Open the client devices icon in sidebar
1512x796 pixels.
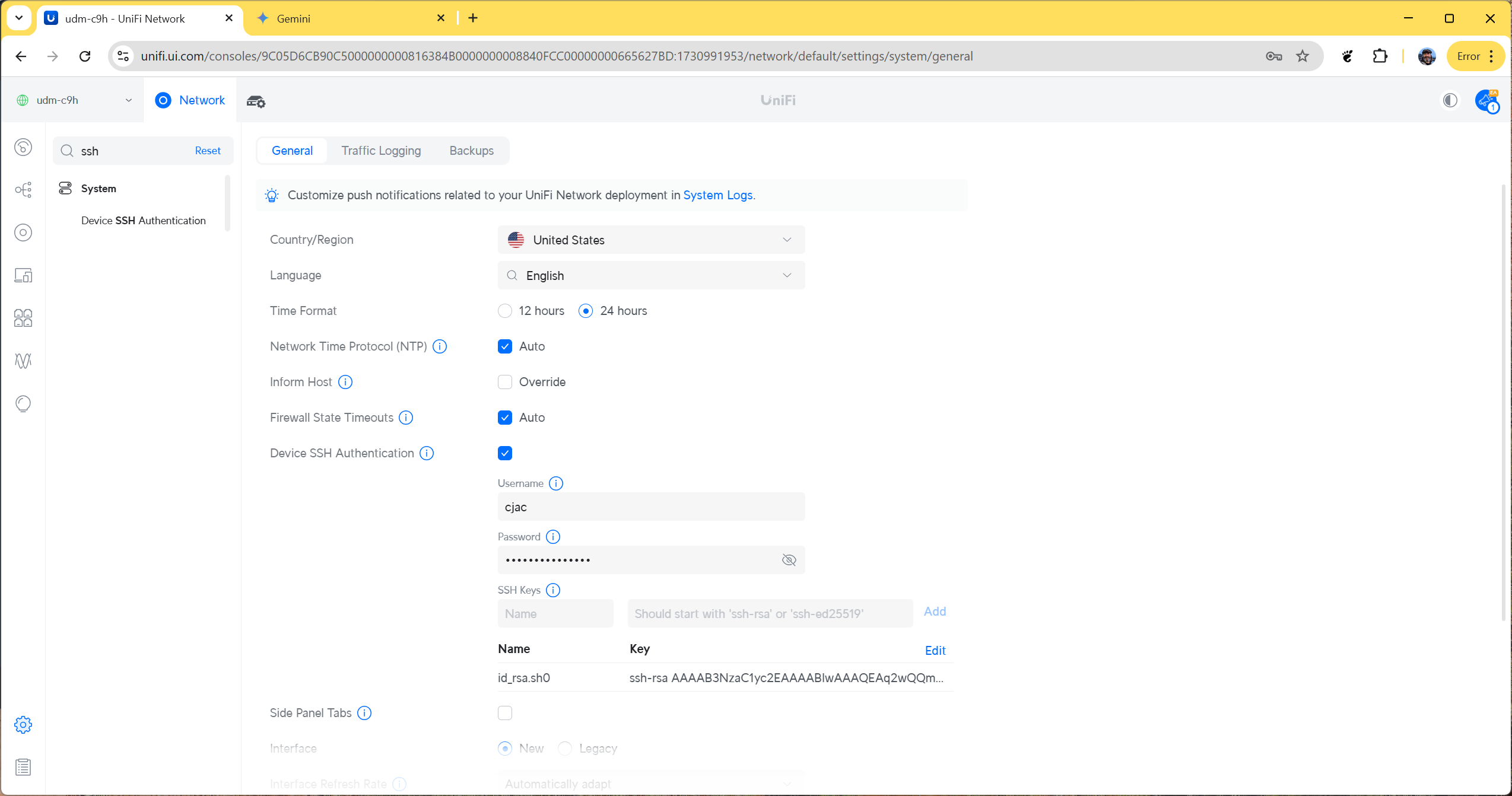point(23,275)
